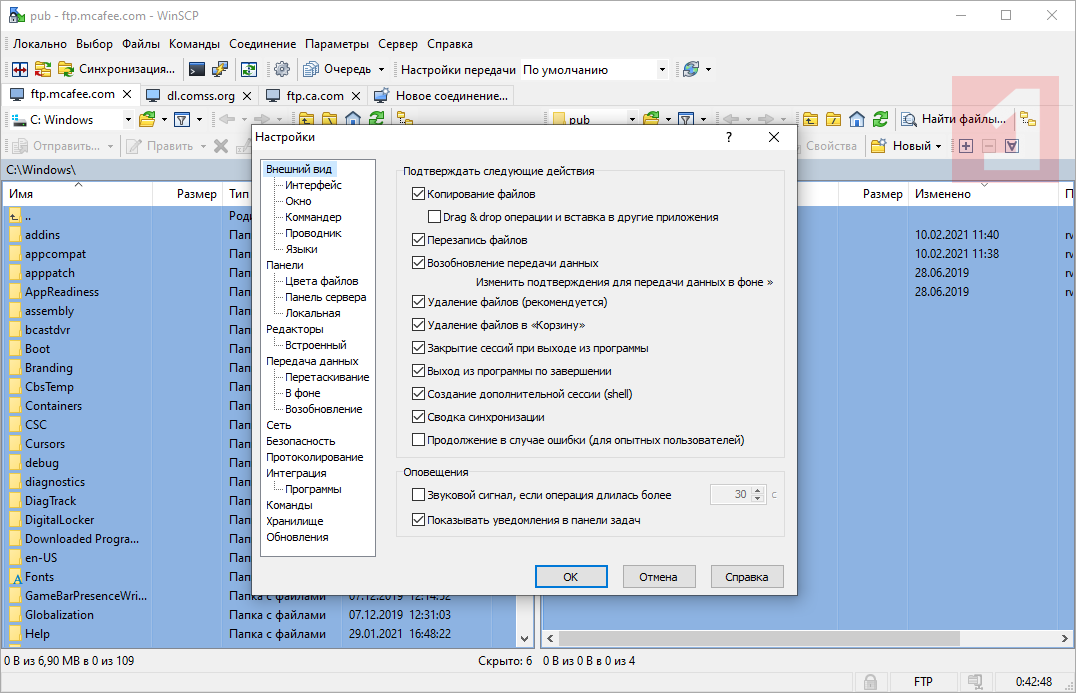This screenshot has width=1076, height=693.
Task: Open the Синхронизация... tool
Action: click(116, 69)
